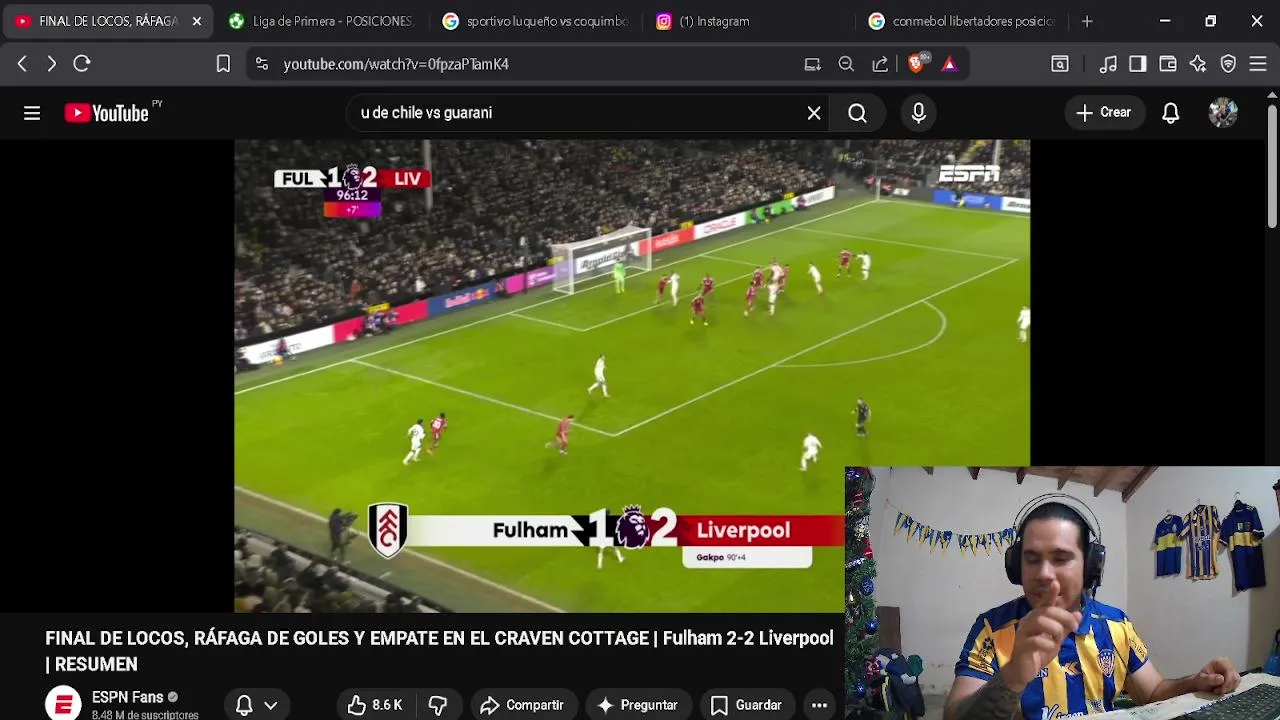Toggle the browser sidebar panel
The image size is (1280, 720).
[1138, 64]
